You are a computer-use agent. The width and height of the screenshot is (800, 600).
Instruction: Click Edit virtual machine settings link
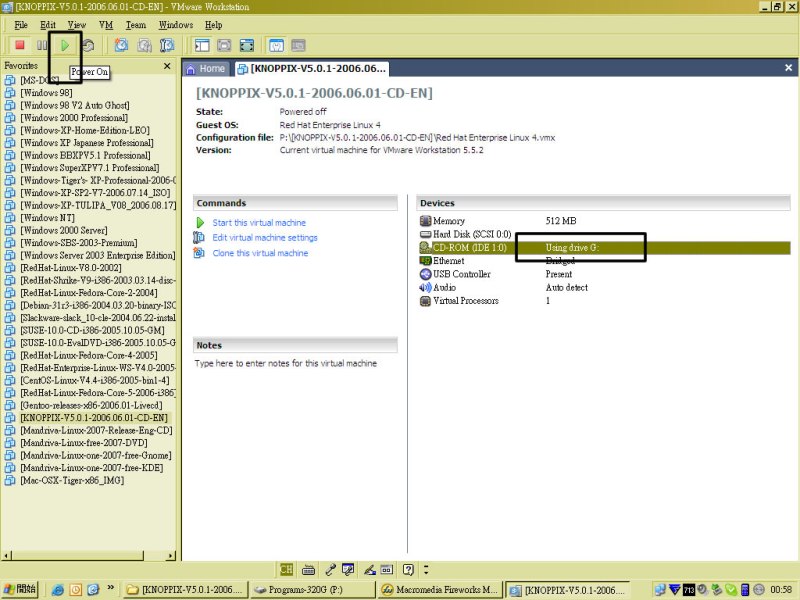coord(265,238)
